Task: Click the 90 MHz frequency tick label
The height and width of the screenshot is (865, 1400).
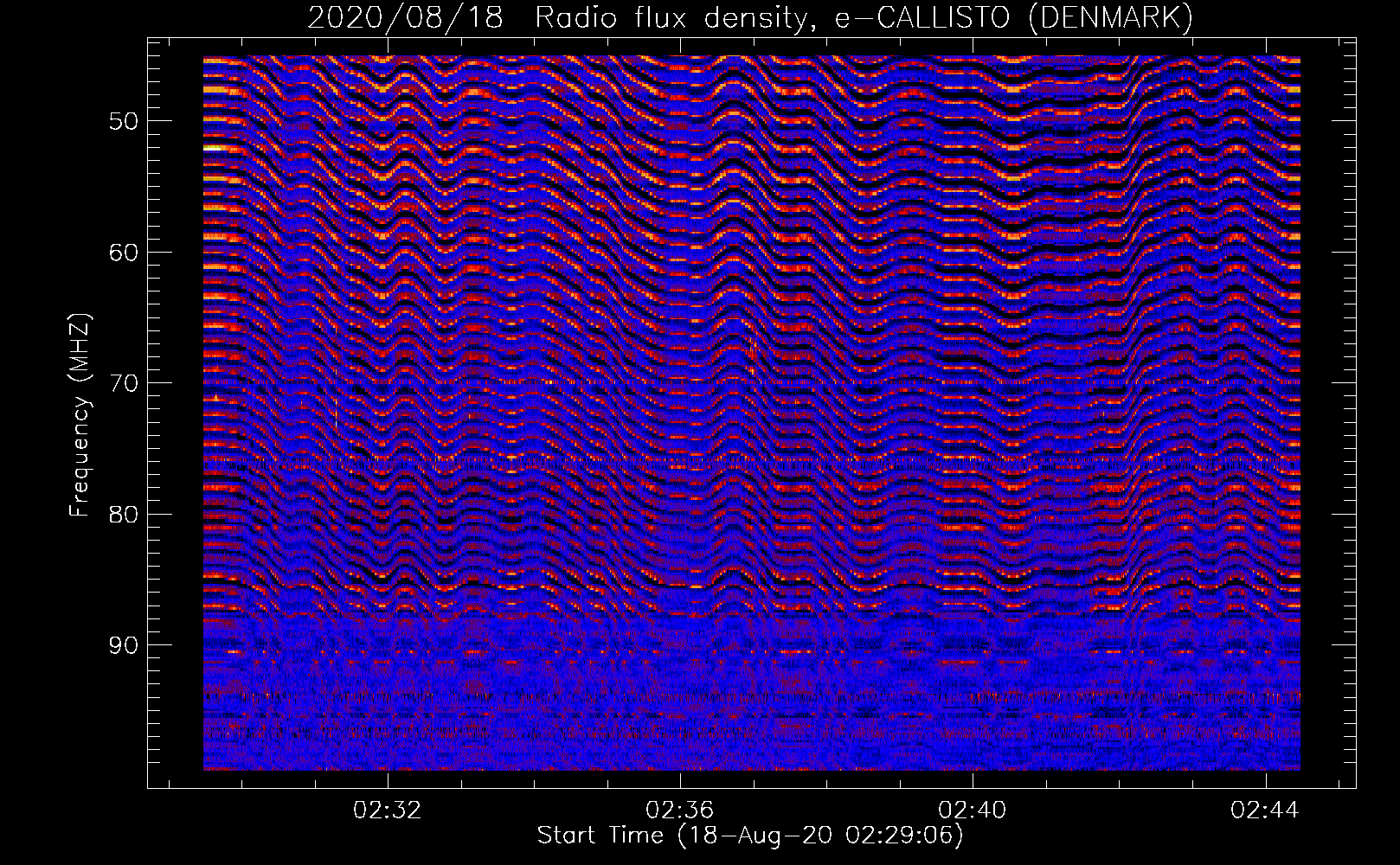Action: pyautogui.click(x=123, y=645)
